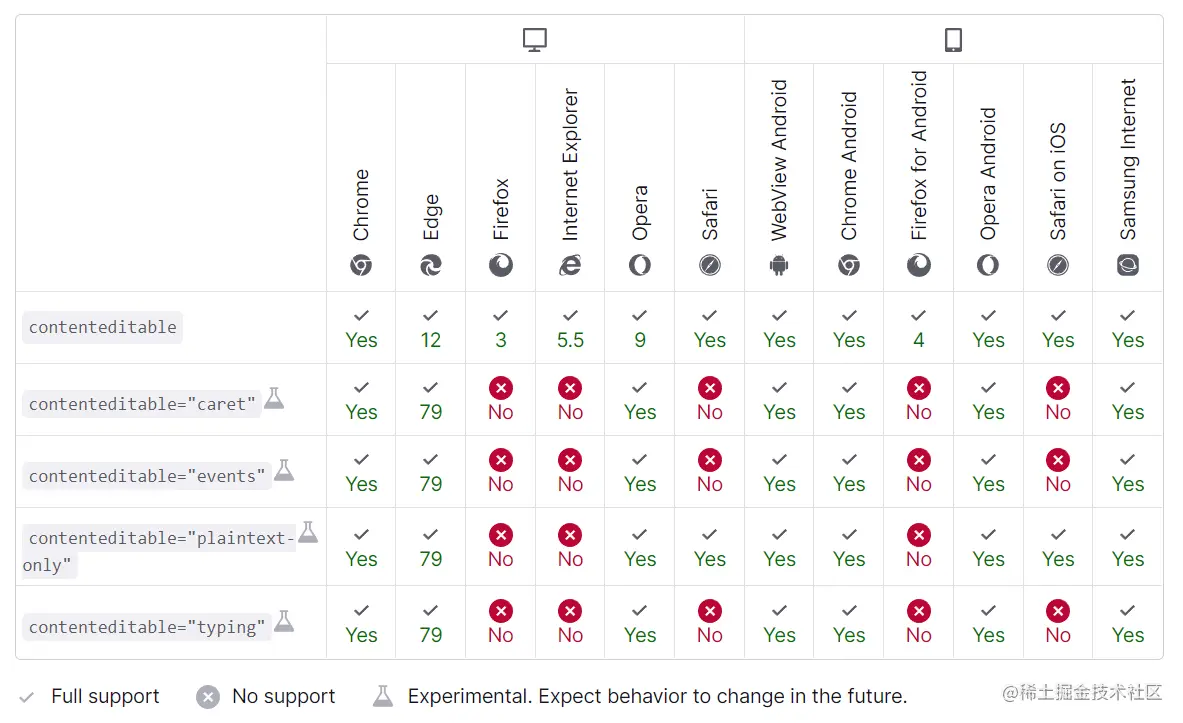Click red No icon for Firefox caret support
The height and width of the screenshot is (723, 1183).
click(x=501, y=388)
